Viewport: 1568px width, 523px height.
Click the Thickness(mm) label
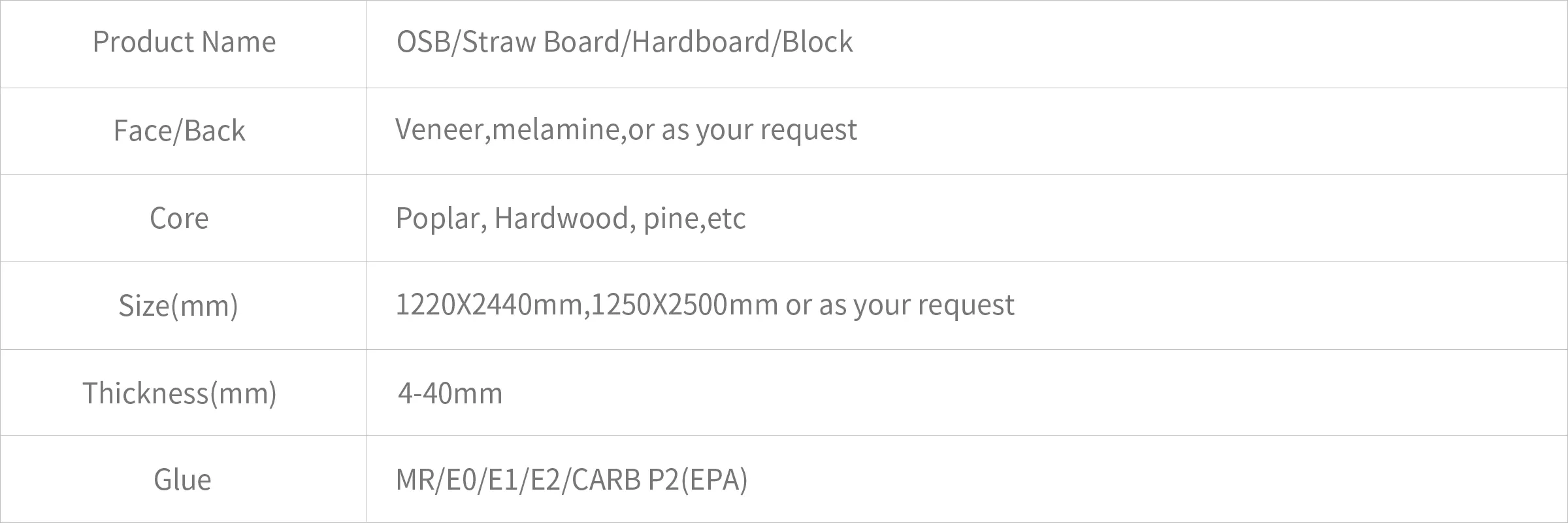coord(180,393)
